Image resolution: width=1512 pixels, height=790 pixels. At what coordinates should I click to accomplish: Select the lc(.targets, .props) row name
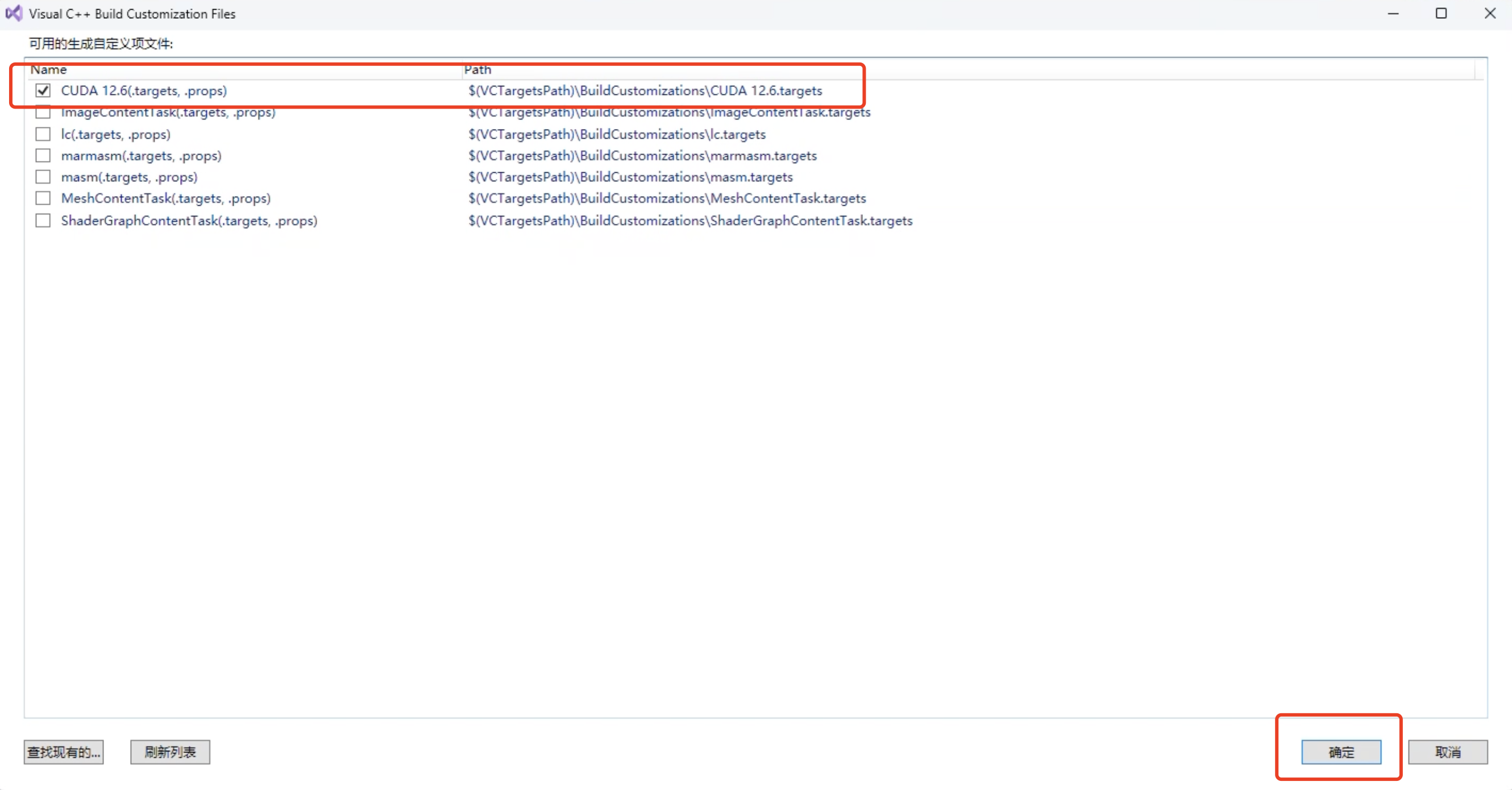pos(115,134)
